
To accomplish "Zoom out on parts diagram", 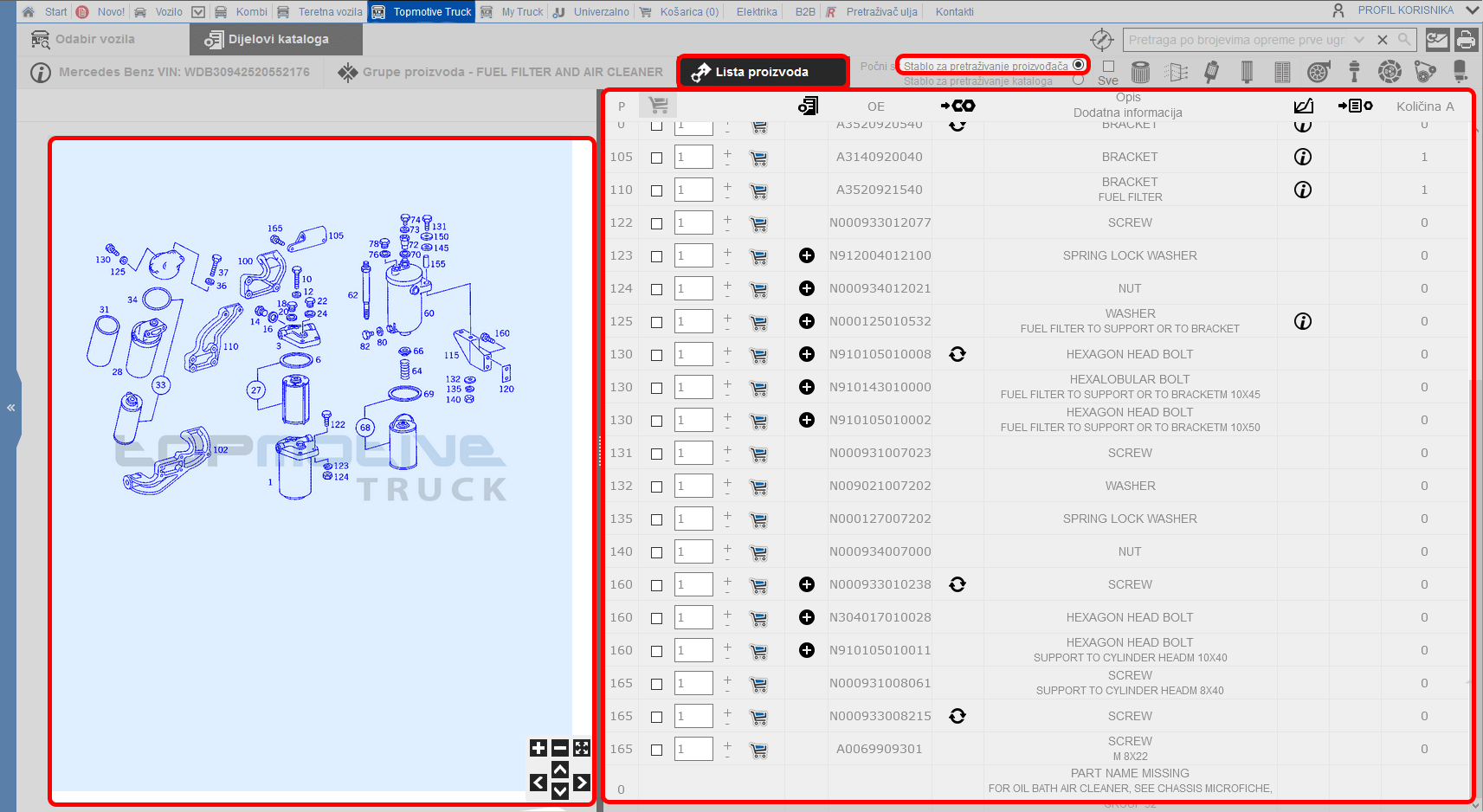I will point(560,749).
